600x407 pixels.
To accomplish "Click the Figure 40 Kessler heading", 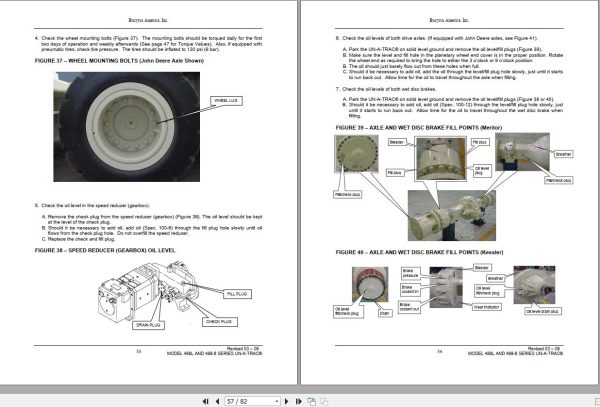I will point(419,252).
